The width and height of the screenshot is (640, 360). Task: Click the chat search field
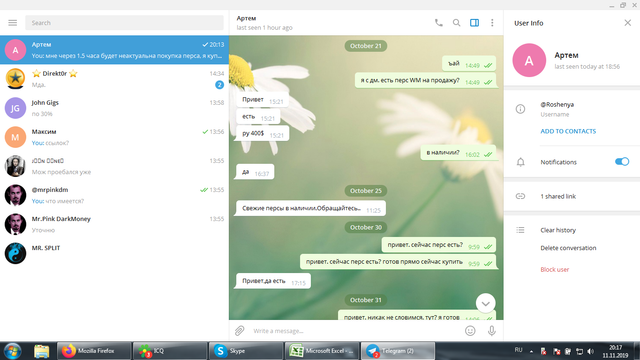(124, 23)
